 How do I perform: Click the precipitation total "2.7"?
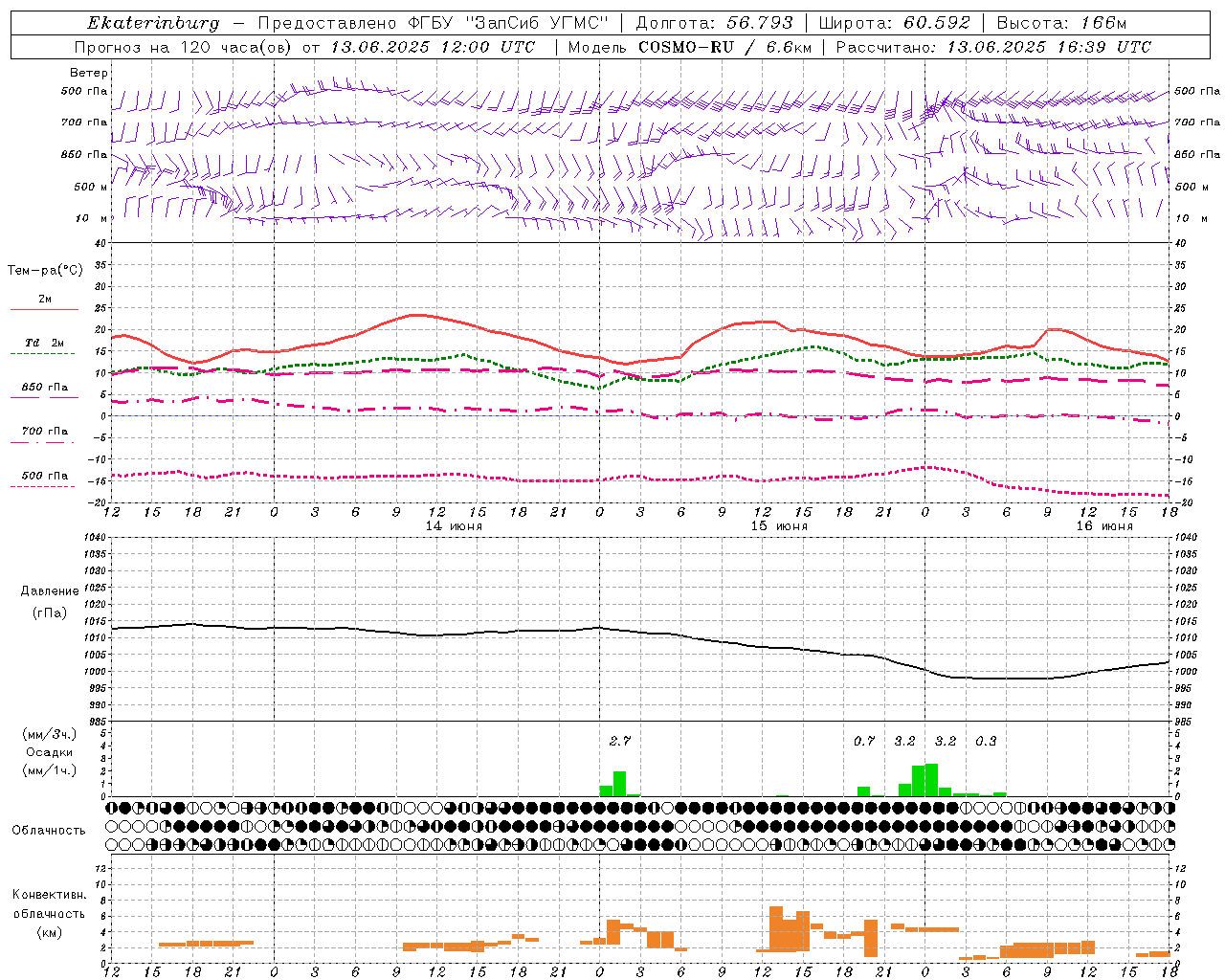(620, 741)
